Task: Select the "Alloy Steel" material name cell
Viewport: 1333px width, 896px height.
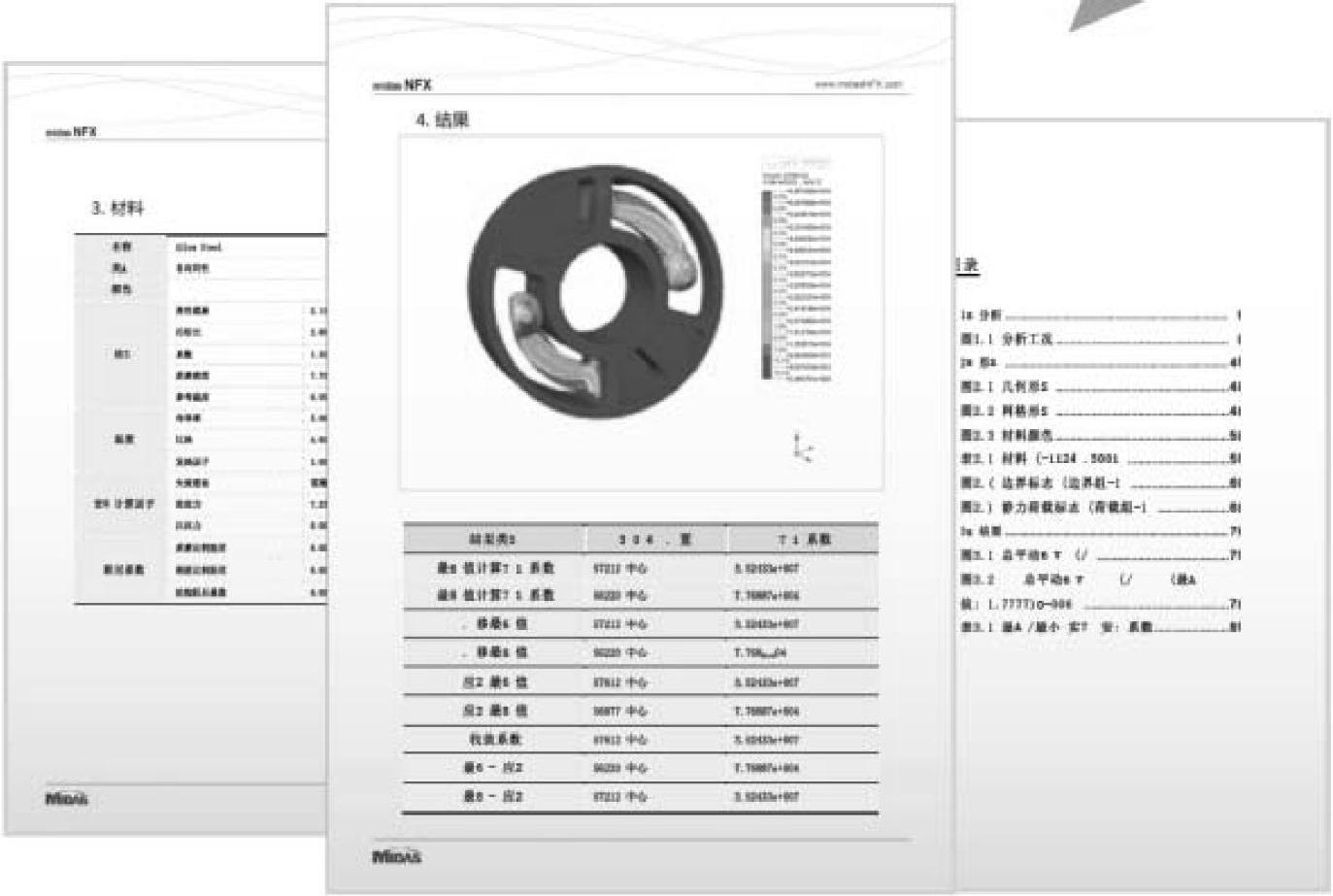Action: click(x=199, y=248)
